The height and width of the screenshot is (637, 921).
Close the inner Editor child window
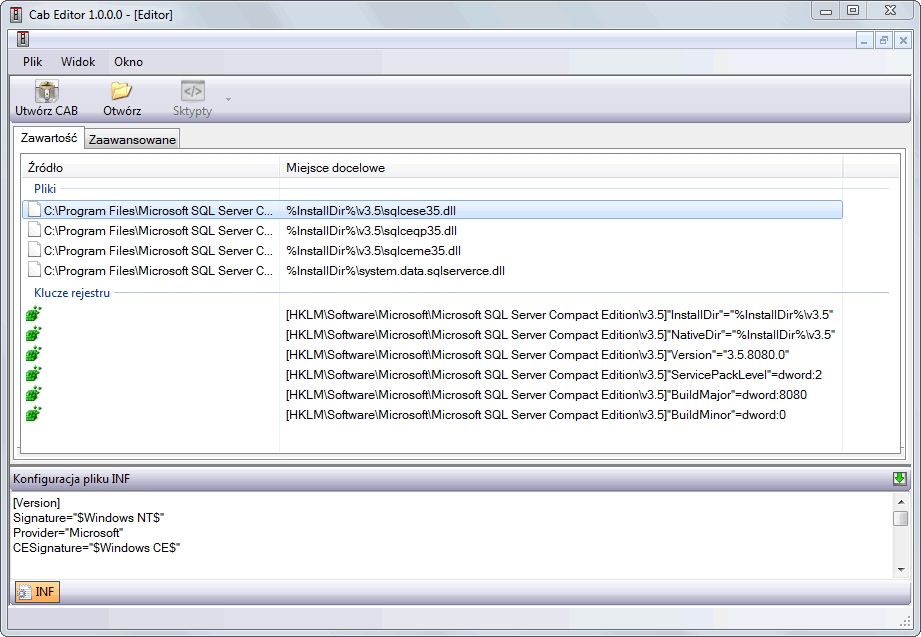pos(903,41)
